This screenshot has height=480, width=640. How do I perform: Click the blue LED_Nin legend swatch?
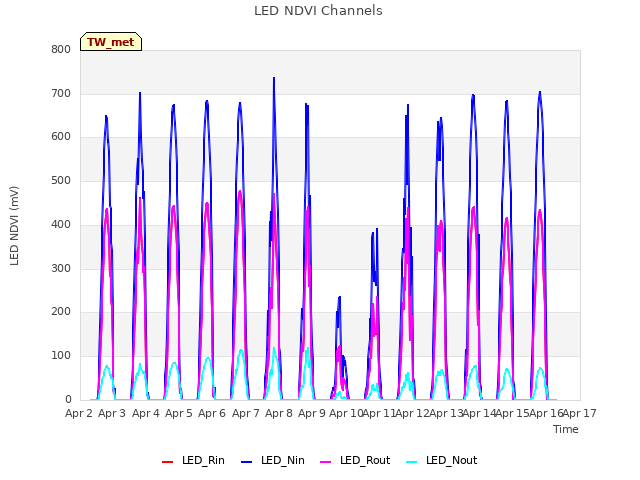pos(247,462)
